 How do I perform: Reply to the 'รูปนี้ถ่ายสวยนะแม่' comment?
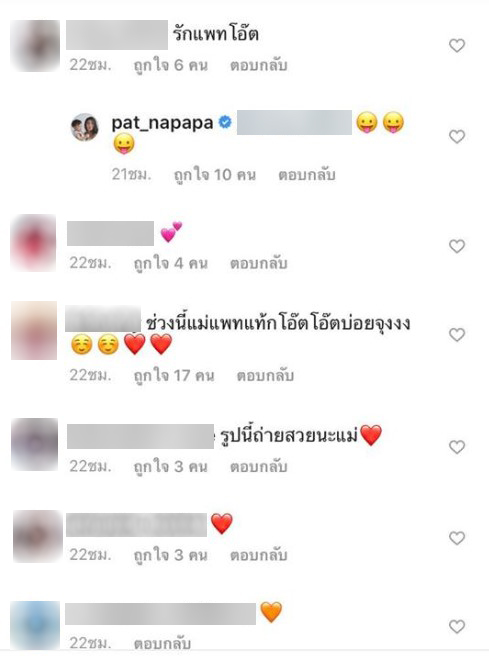(258, 467)
